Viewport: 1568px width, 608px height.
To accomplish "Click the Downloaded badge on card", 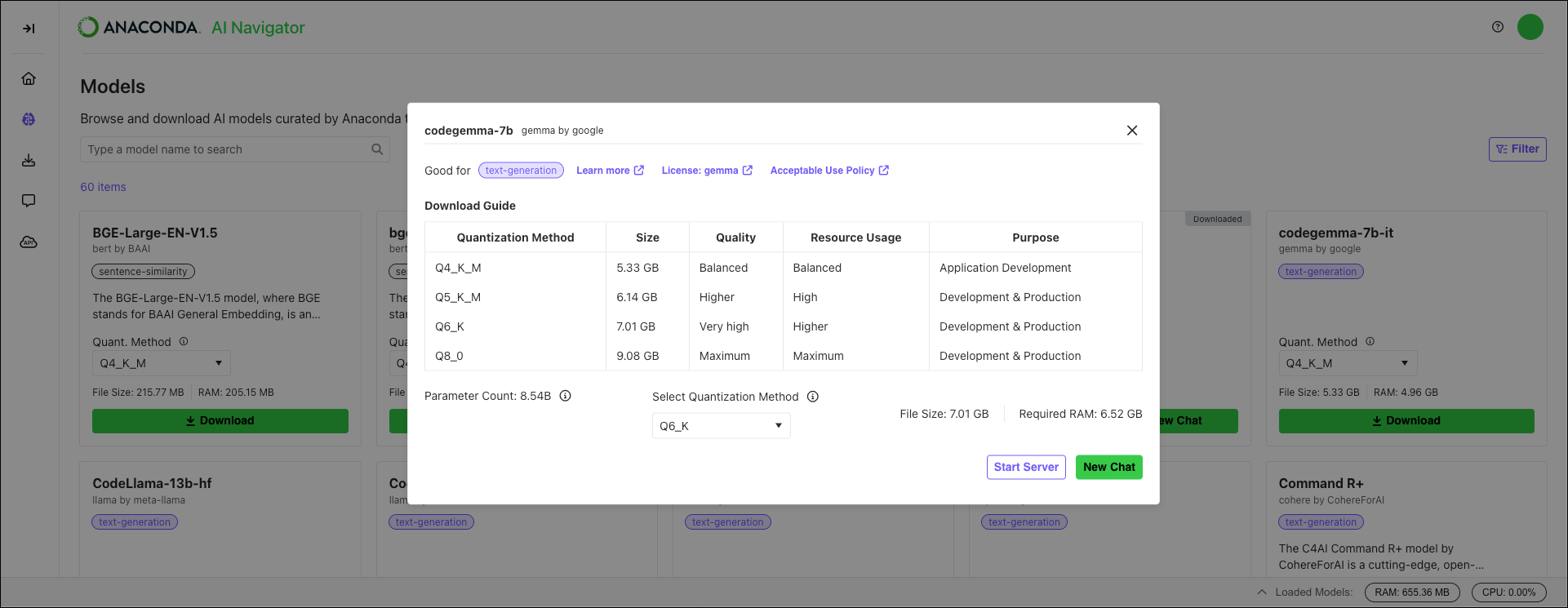I will 1217,219.
